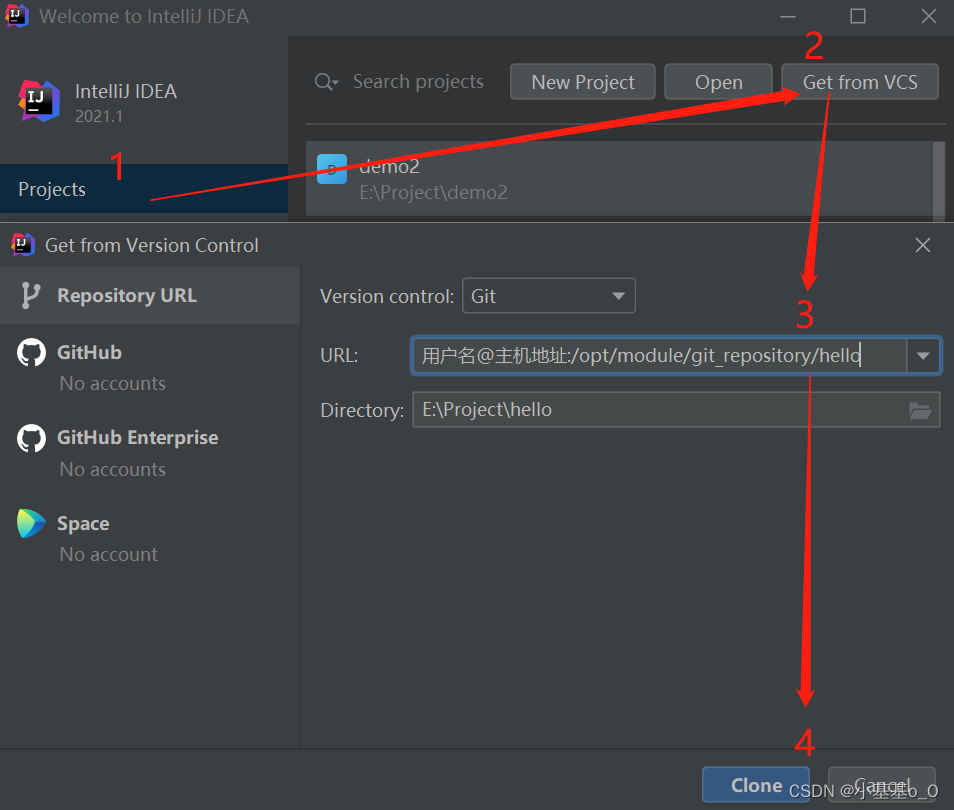The width and height of the screenshot is (954, 810).
Task: Click the Directory input field
Action: click(x=676, y=410)
